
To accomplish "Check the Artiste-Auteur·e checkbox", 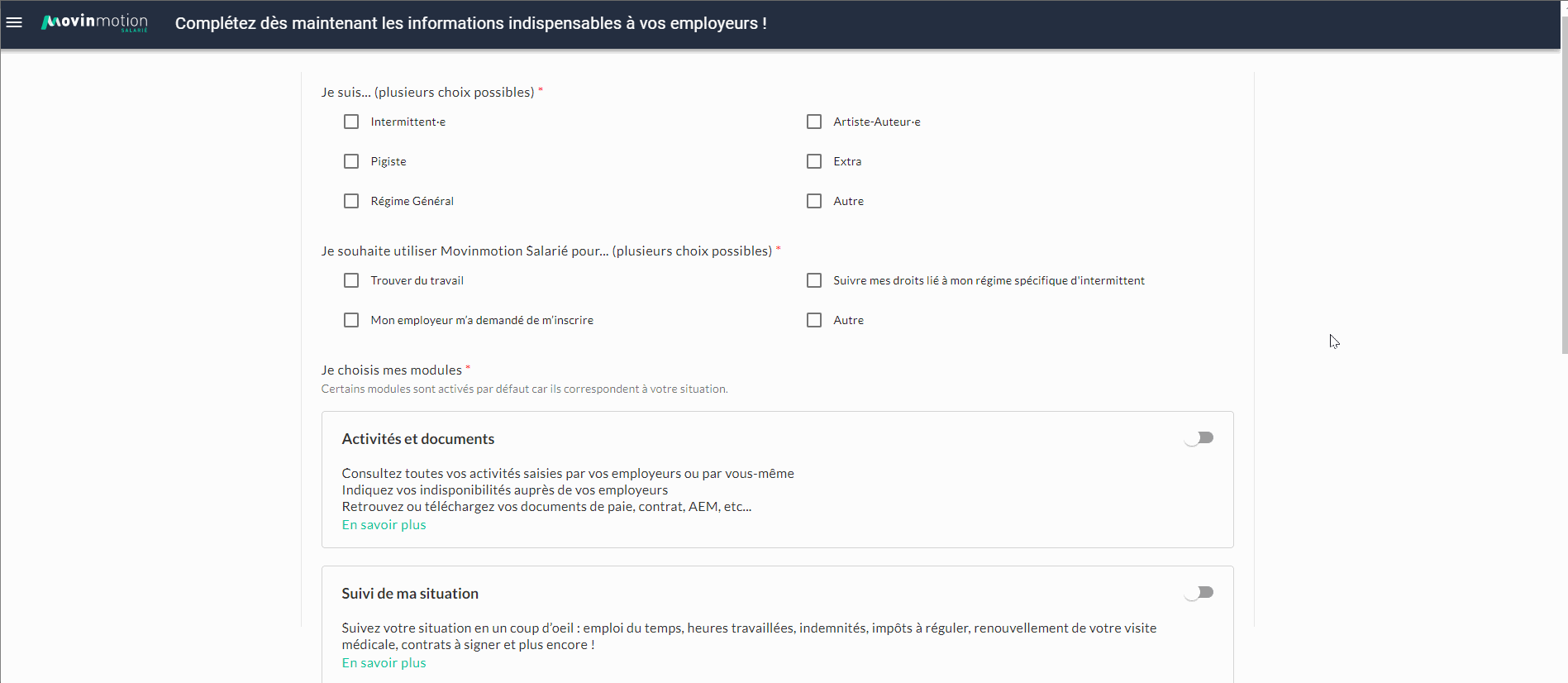I will (x=814, y=122).
